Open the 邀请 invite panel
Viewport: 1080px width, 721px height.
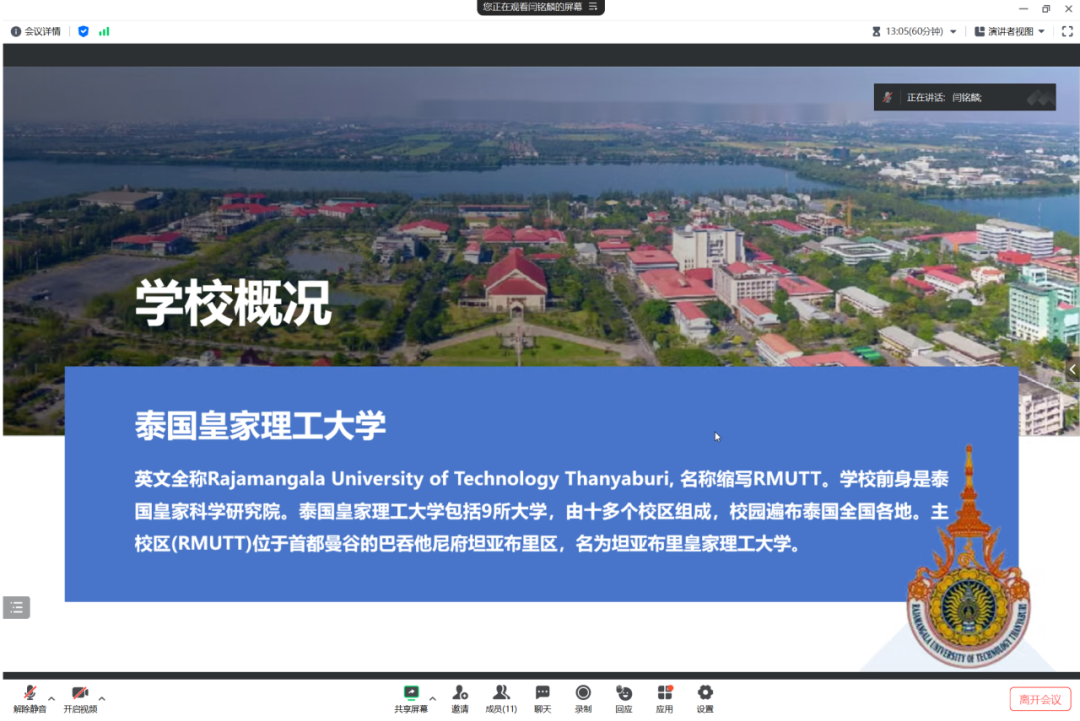(460, 697)
